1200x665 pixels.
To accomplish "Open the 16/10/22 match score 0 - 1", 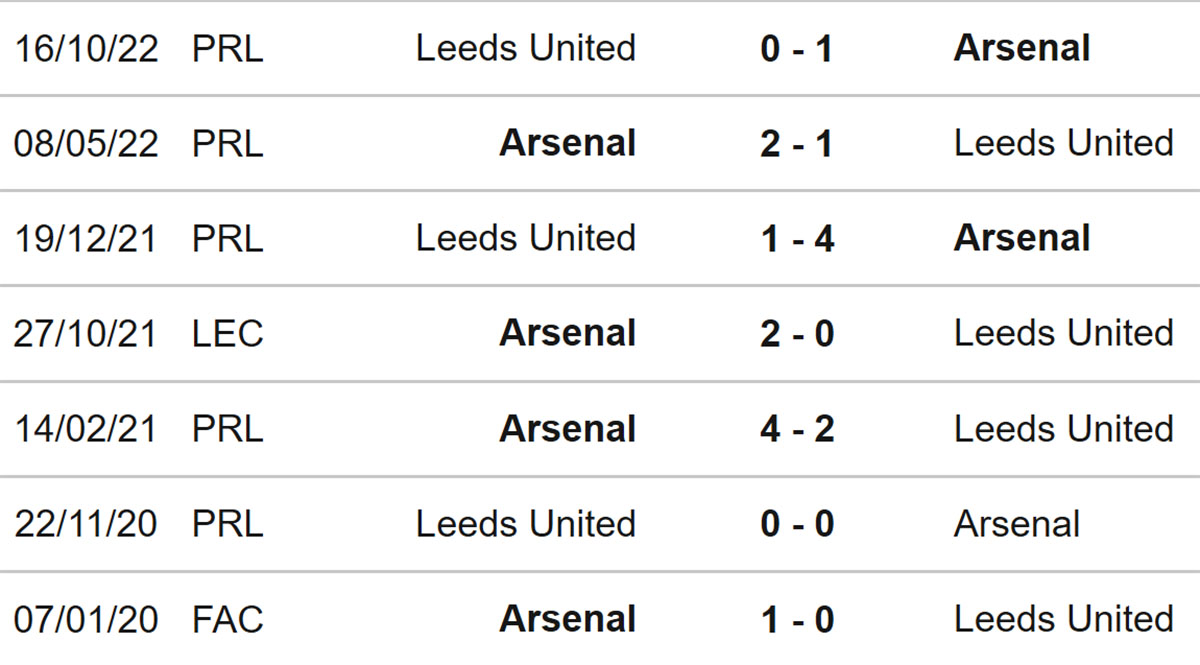I will (x=797, y=48).
